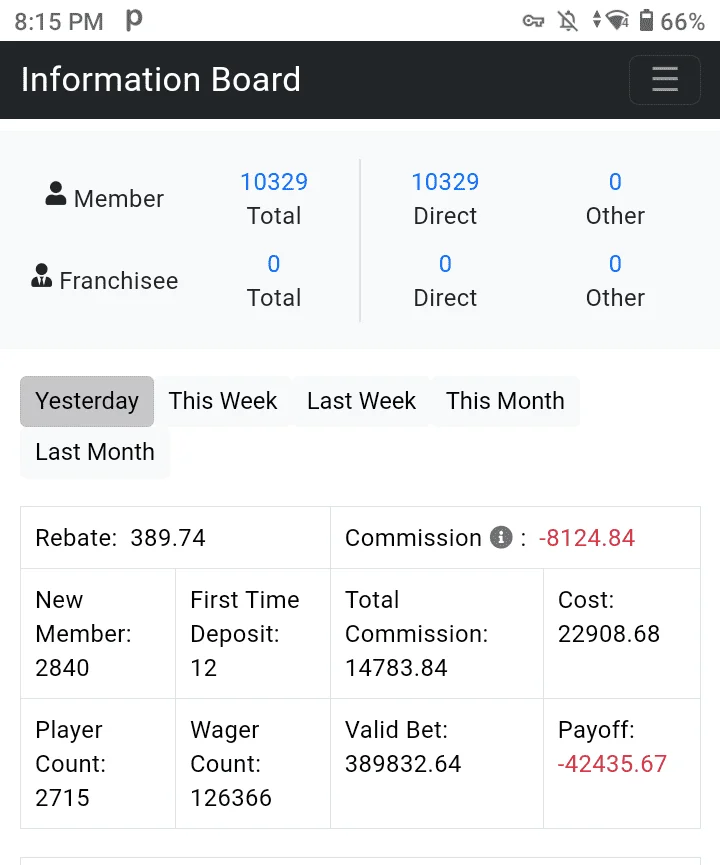Open Franchisee direct count link
Image resolution: width=720 pixels, height=865 pixels.
(x=445, y=264)
